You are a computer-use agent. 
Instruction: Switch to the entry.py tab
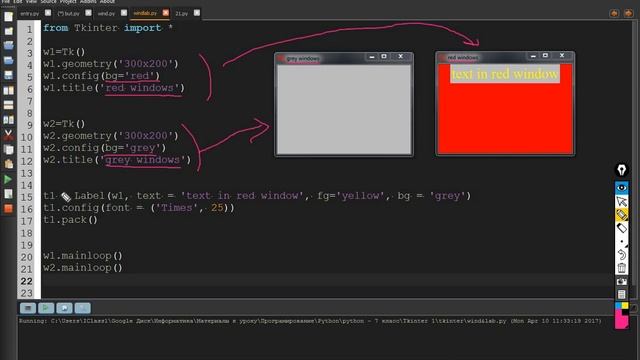[x=29, y=13]
